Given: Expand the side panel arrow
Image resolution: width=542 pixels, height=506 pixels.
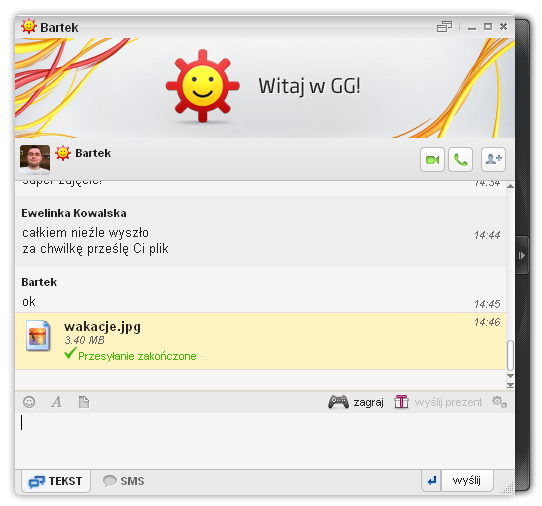Looking at the screenshot, I should click(522, 255).
